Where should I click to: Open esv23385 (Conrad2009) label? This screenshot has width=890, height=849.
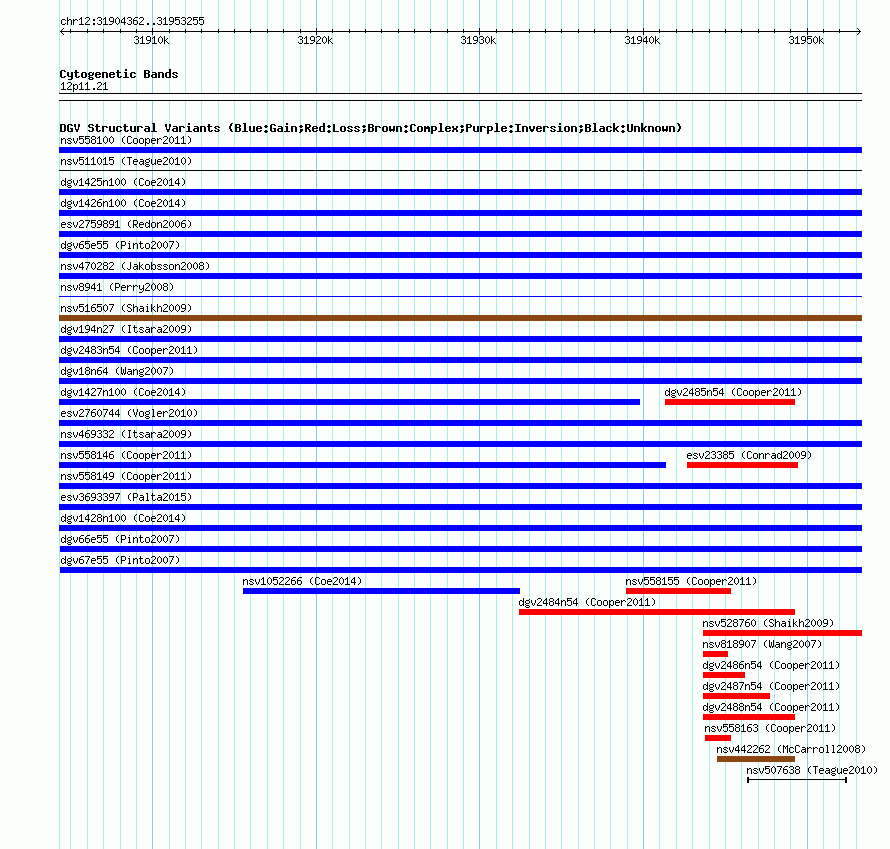point(749,455)
